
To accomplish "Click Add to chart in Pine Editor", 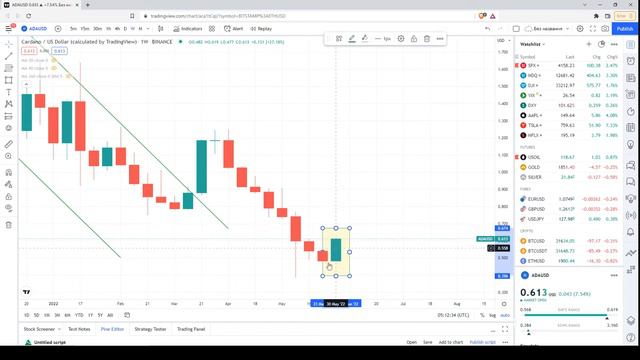I will (451, 342).
